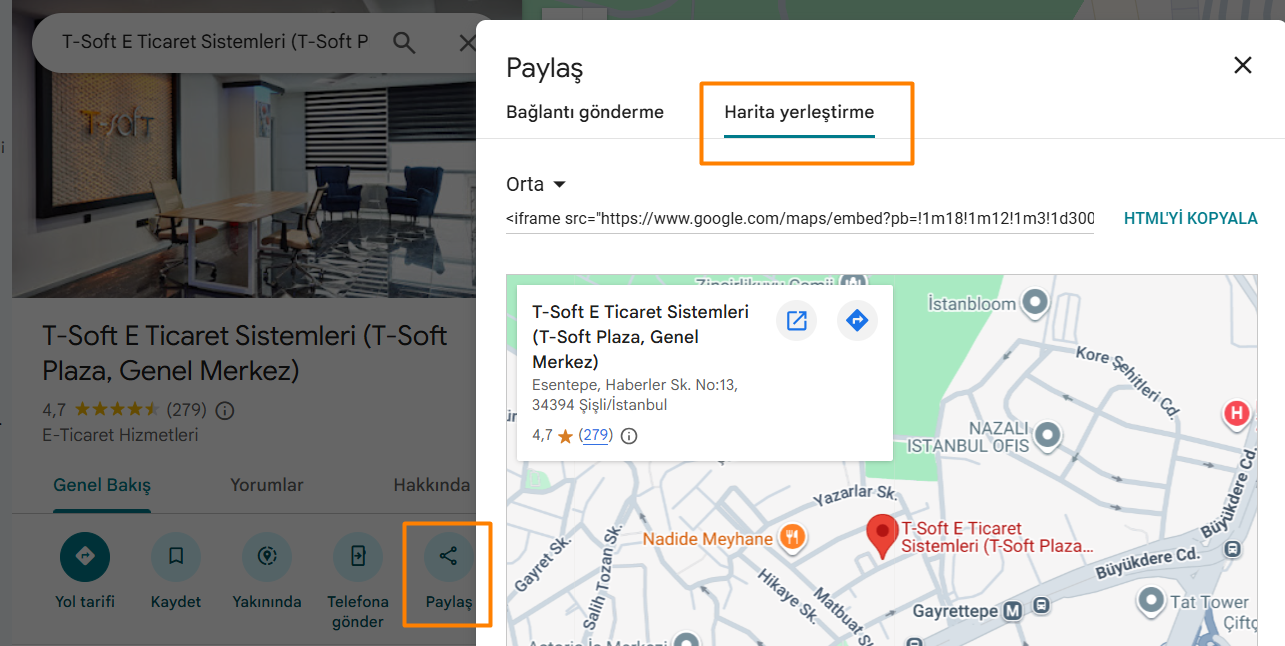The height and width of the screenshot is (646, 1285).
Task: Click T-Soft E Ticaret Sistemleri map label
Action: pos(997,537)
